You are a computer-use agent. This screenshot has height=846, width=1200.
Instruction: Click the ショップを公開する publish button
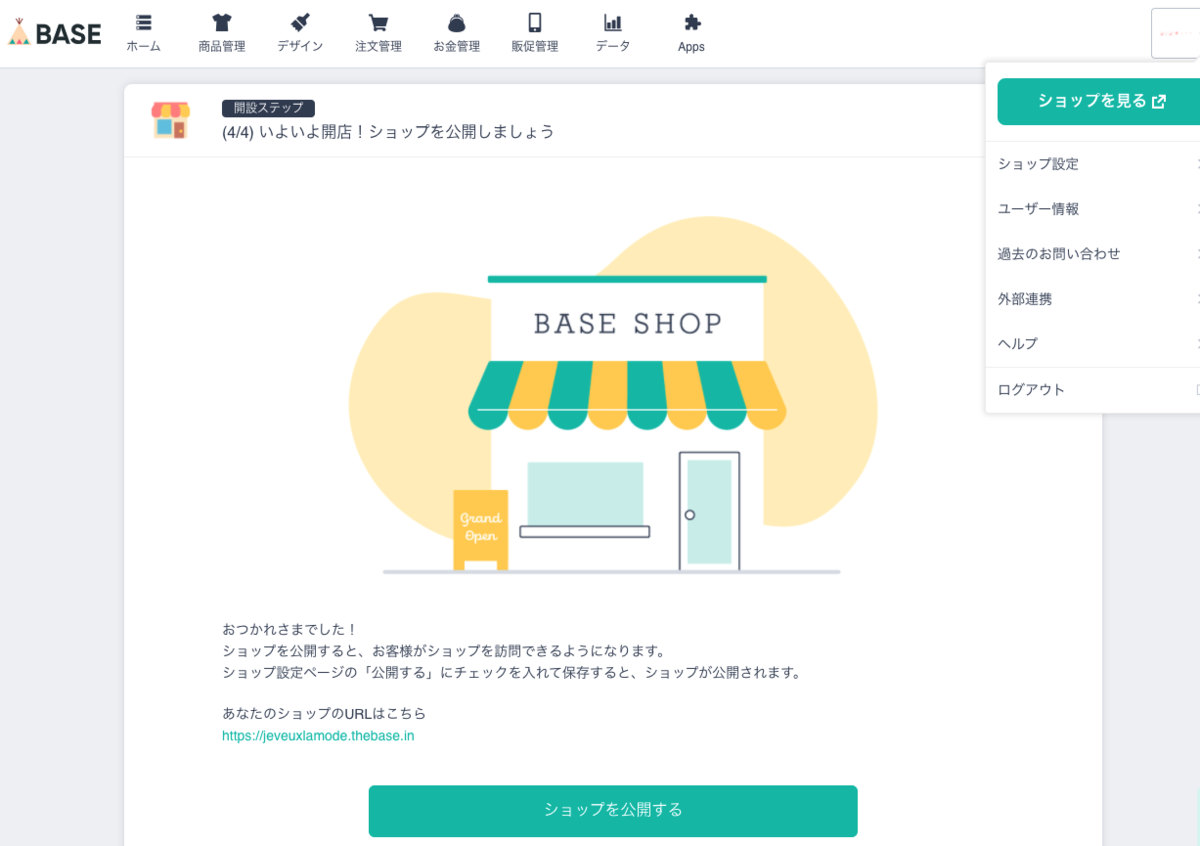tap(613, 811)
